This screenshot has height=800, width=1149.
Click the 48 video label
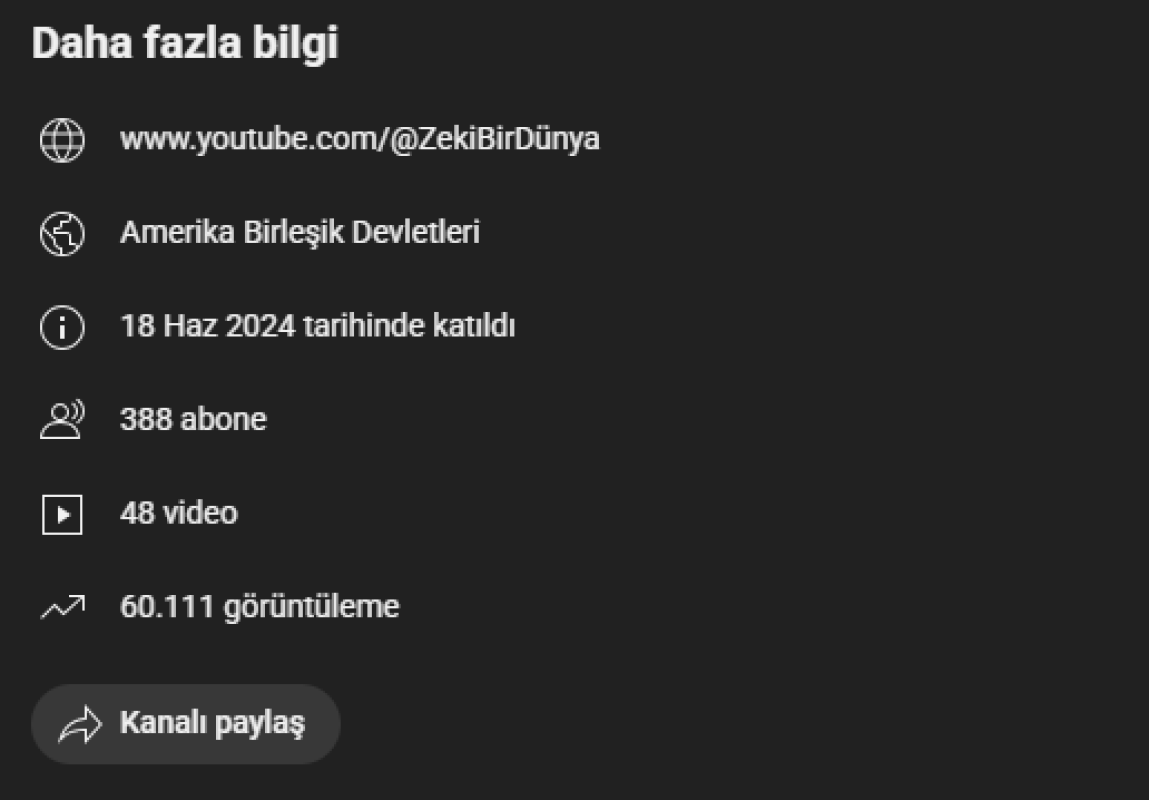(x=179, y=513)
